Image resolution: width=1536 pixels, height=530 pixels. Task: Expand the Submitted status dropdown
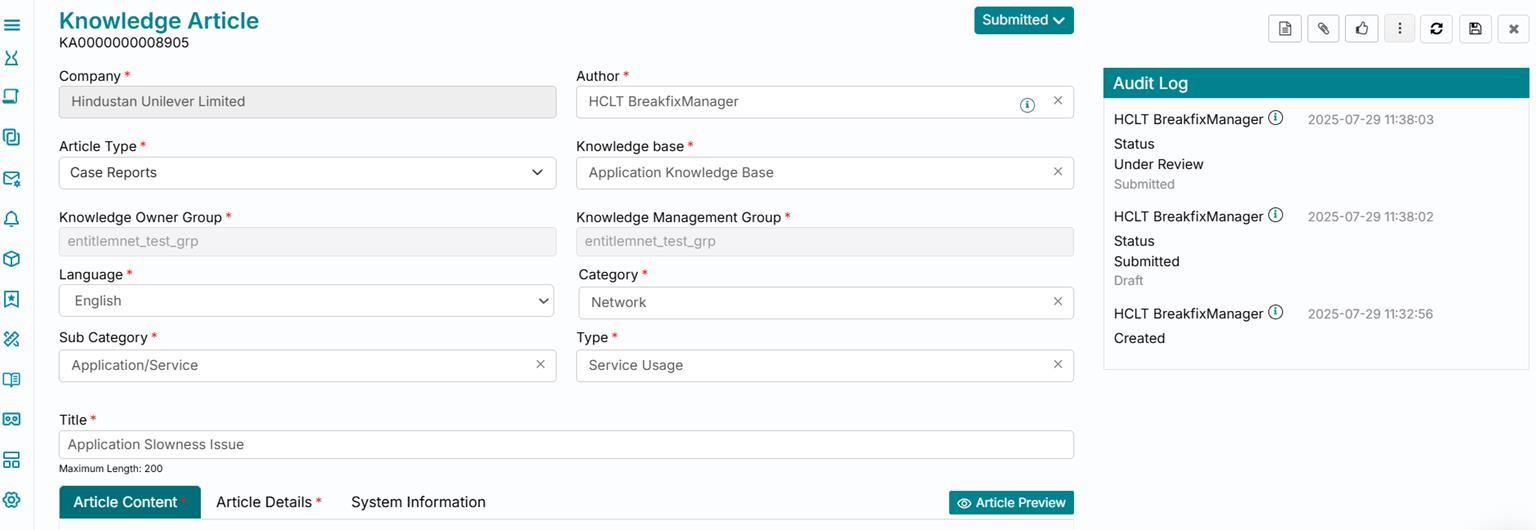(x=1023, y=20)
